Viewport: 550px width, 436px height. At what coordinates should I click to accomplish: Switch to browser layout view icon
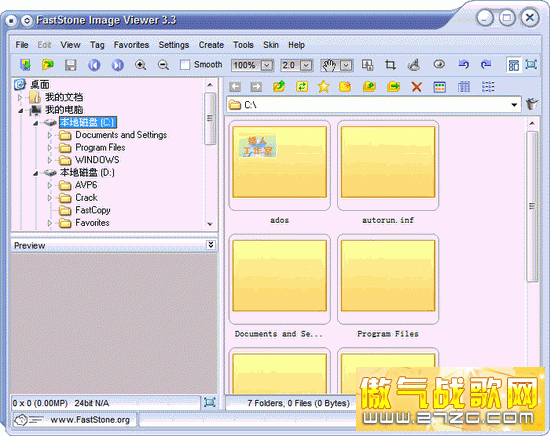[514, 65]
